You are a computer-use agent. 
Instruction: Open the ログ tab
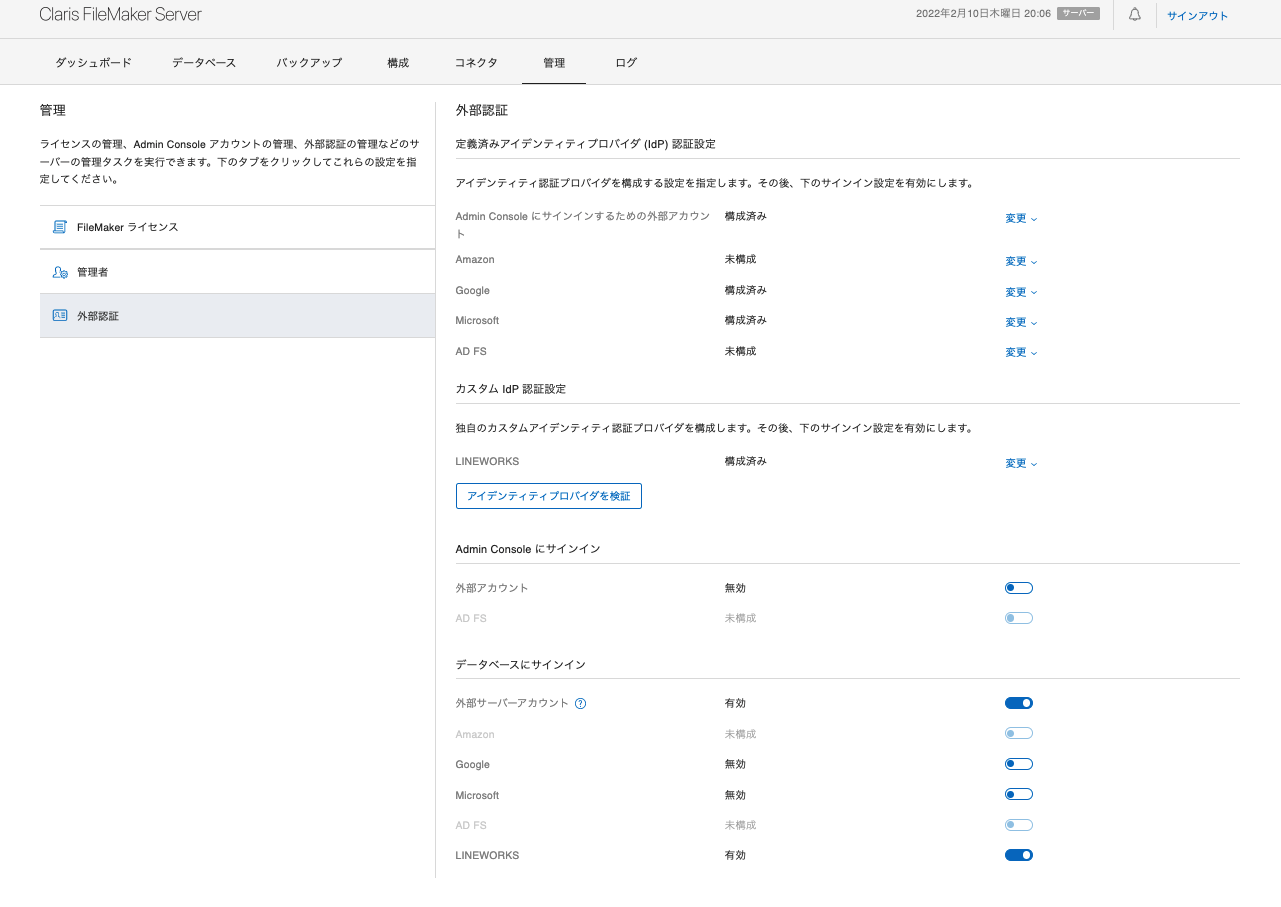[626, 62]
